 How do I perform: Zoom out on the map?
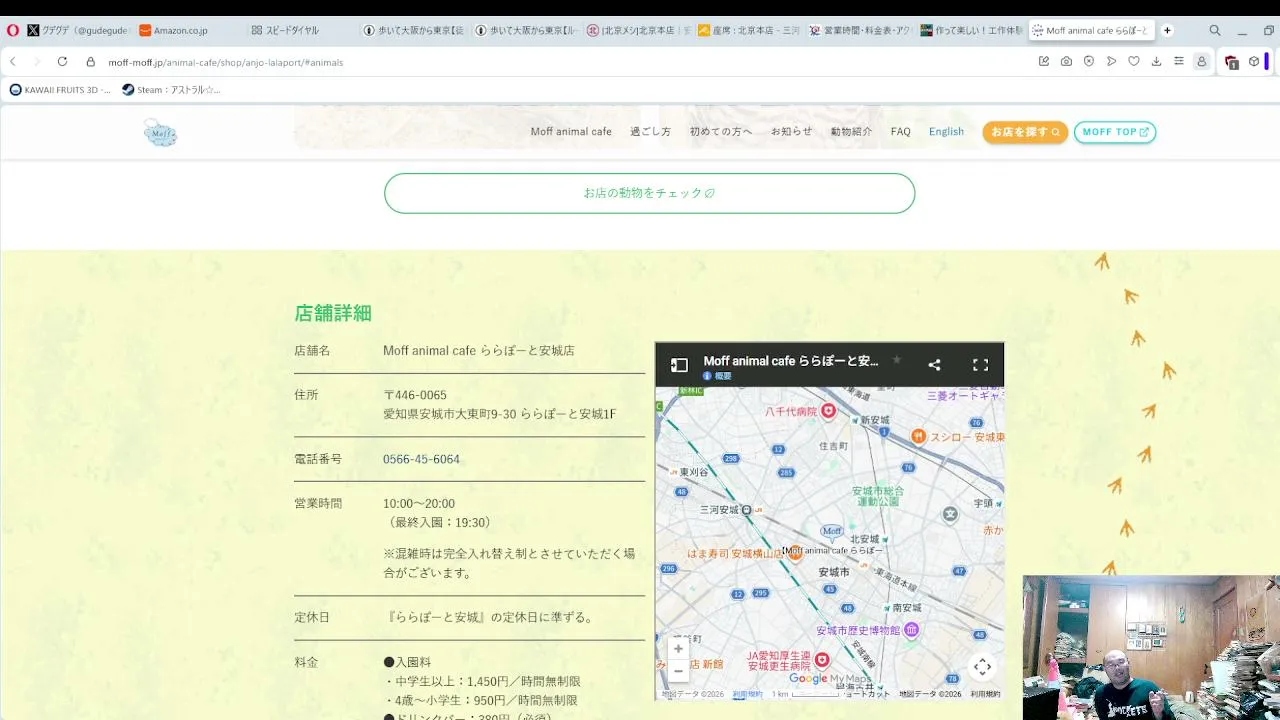678,670
